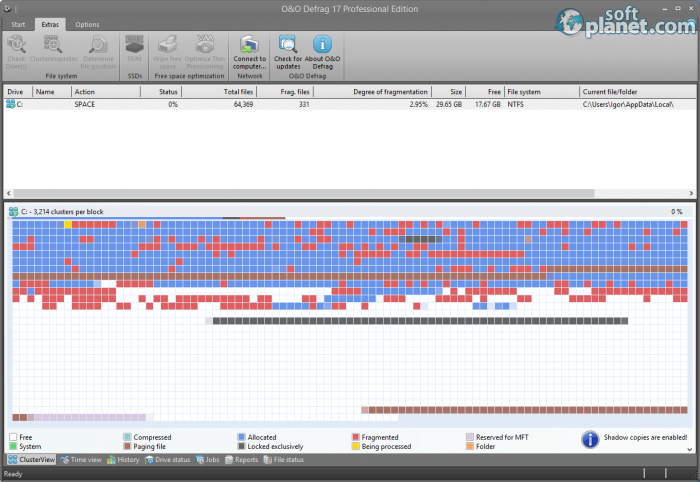Click the shadow copies info icon

click(x=590, y=438)
